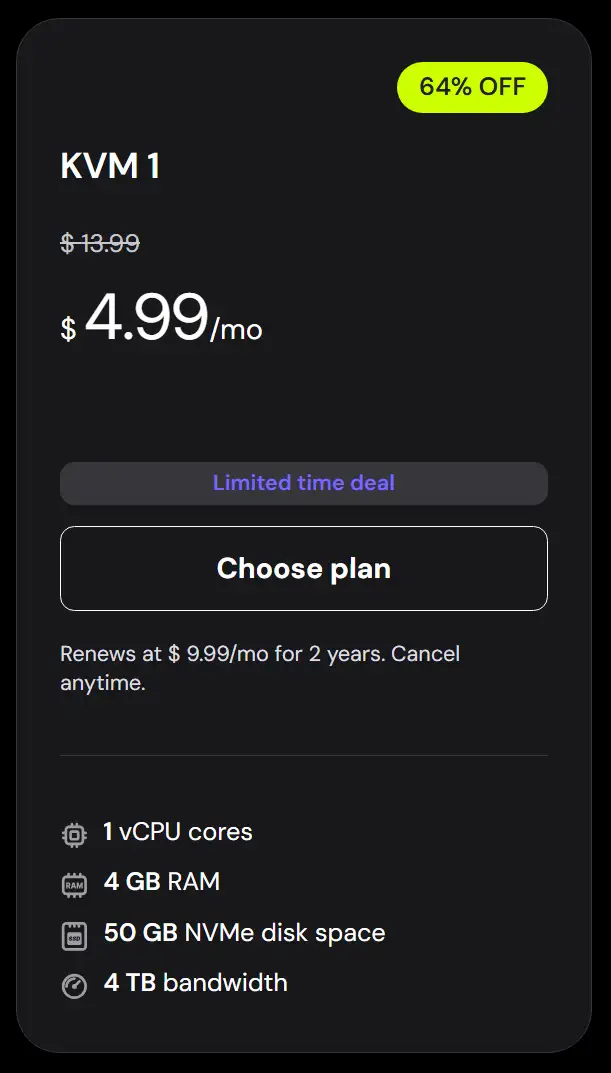Click the Limited time deal banner

(304, 484)
